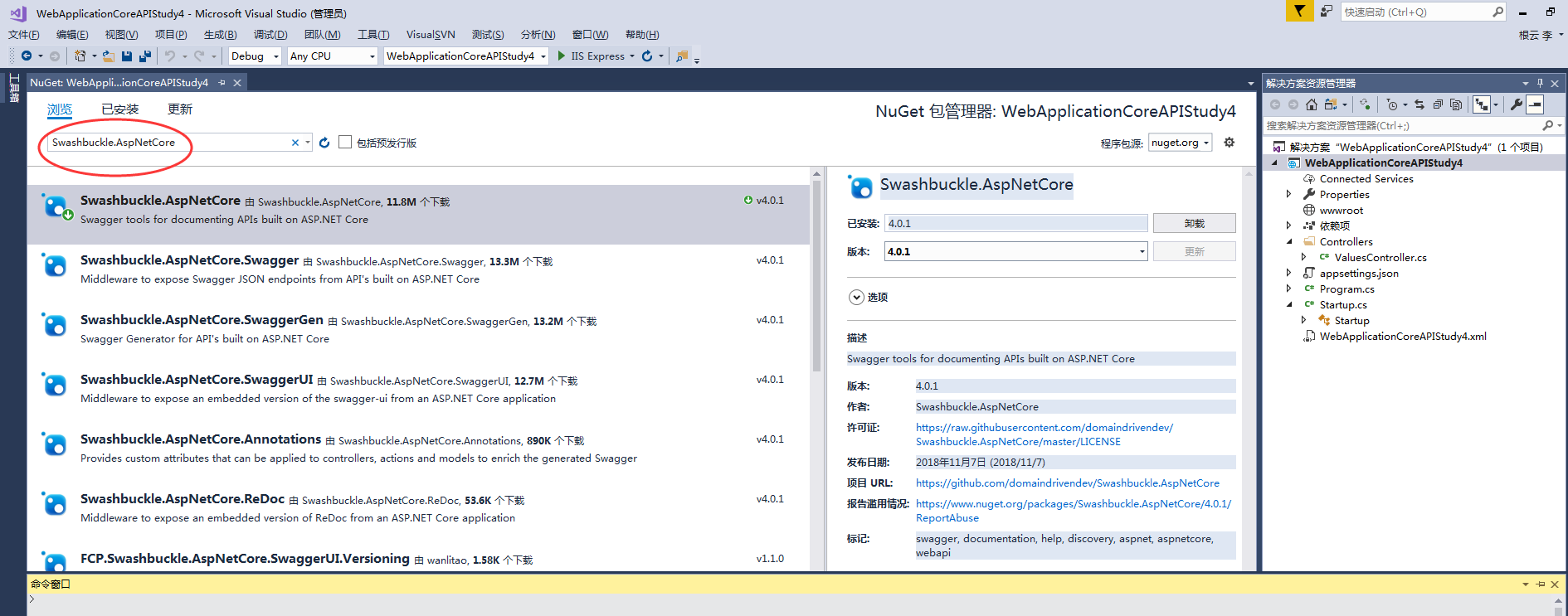The width and height of the screenshot is (1568, 616).
Task: Open the package source nuget.org dropdown
Action: [x=1181, y=143]
